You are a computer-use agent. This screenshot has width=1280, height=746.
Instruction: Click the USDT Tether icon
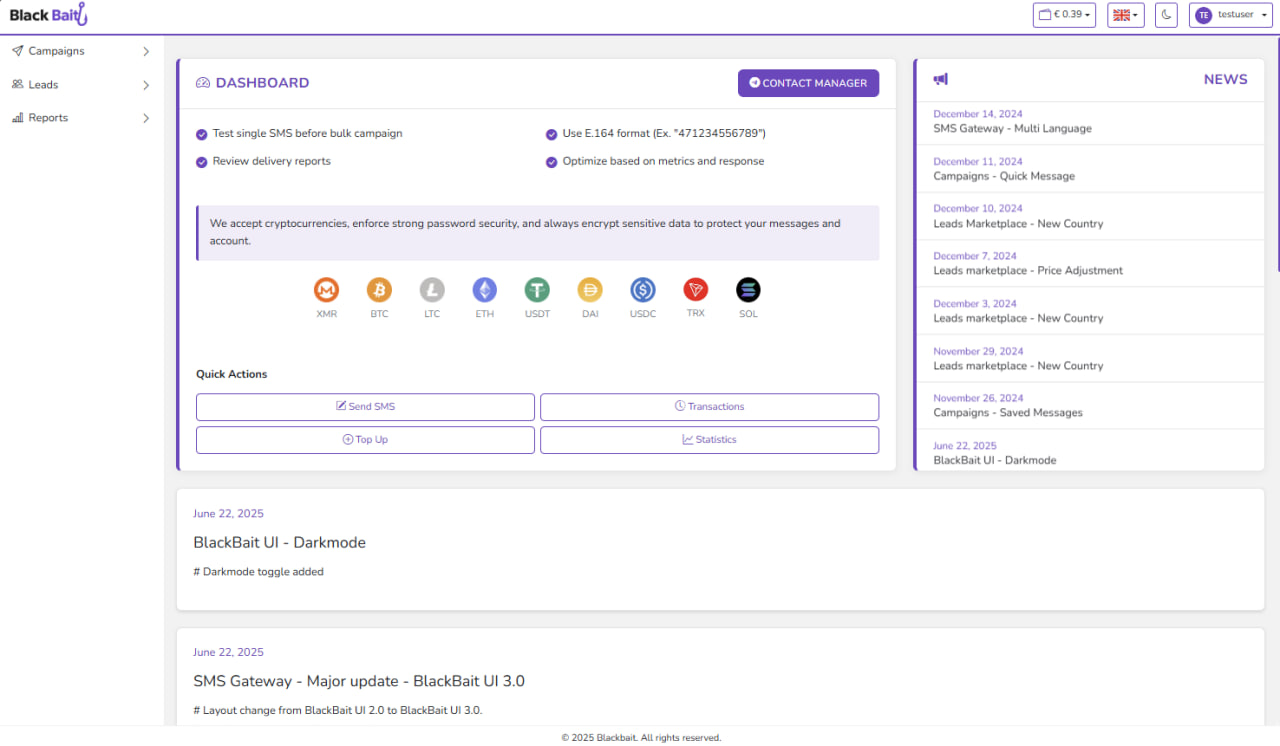[x=537, y=290]
